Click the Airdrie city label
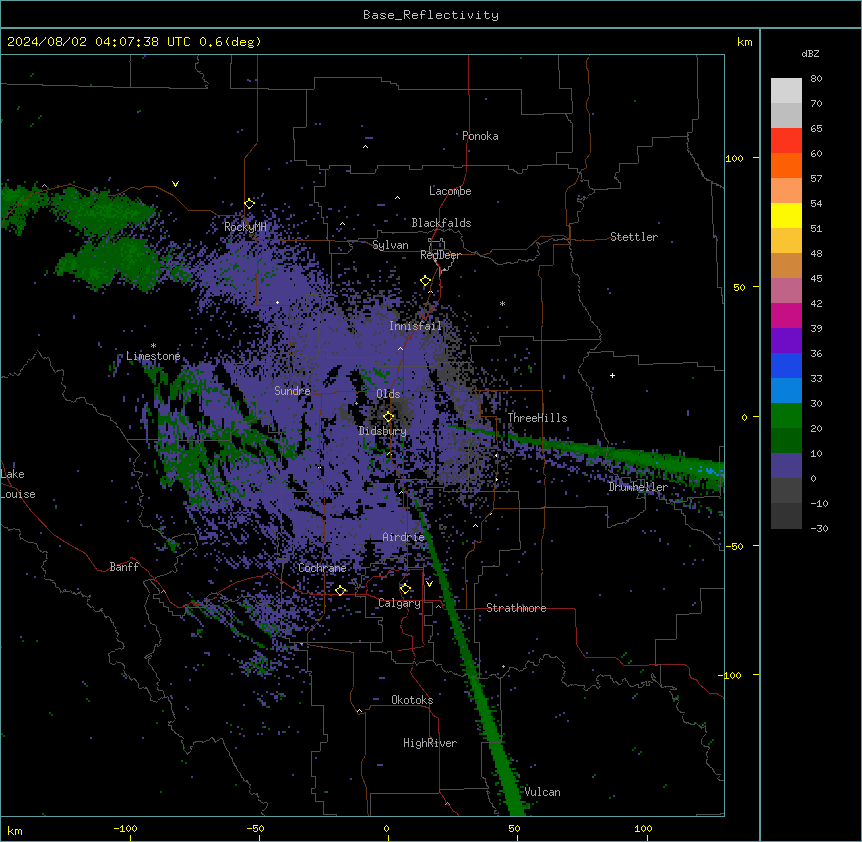 point(404,537)
